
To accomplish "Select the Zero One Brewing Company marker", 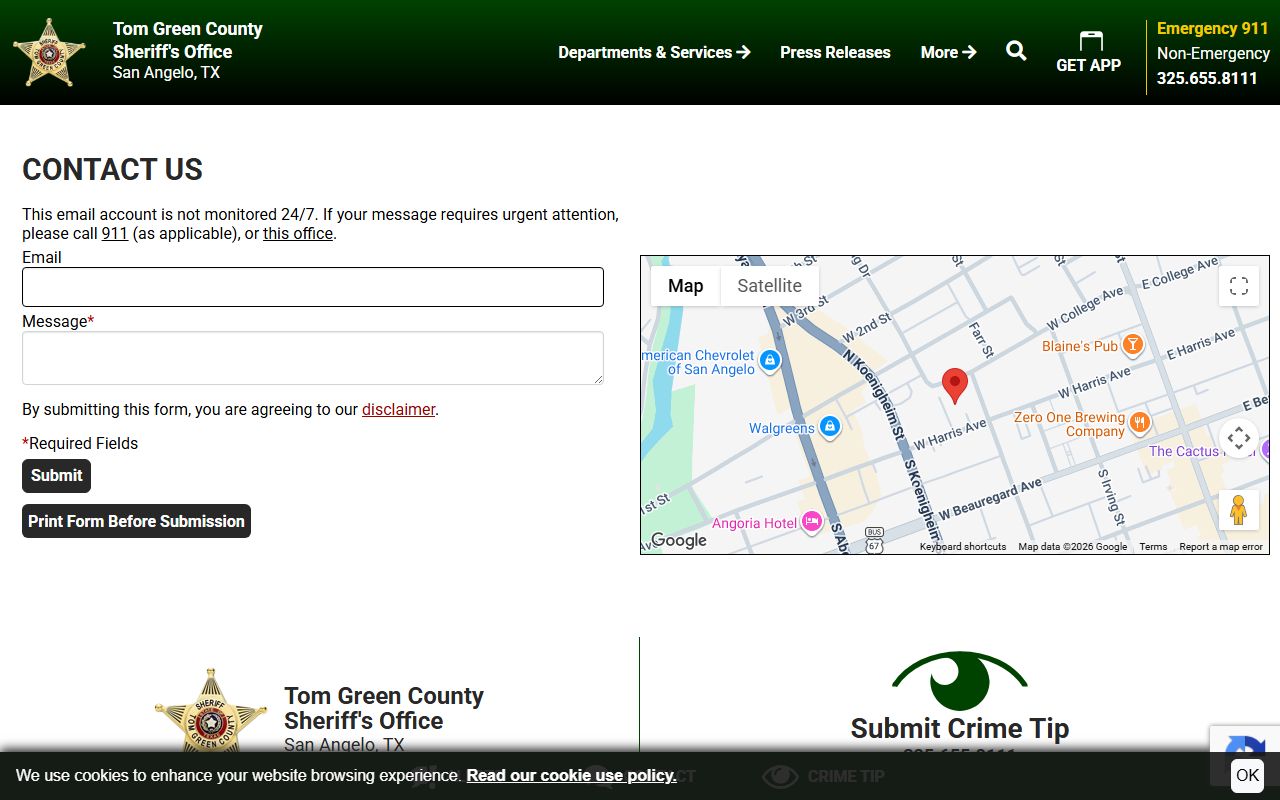I will (1140, 424).
